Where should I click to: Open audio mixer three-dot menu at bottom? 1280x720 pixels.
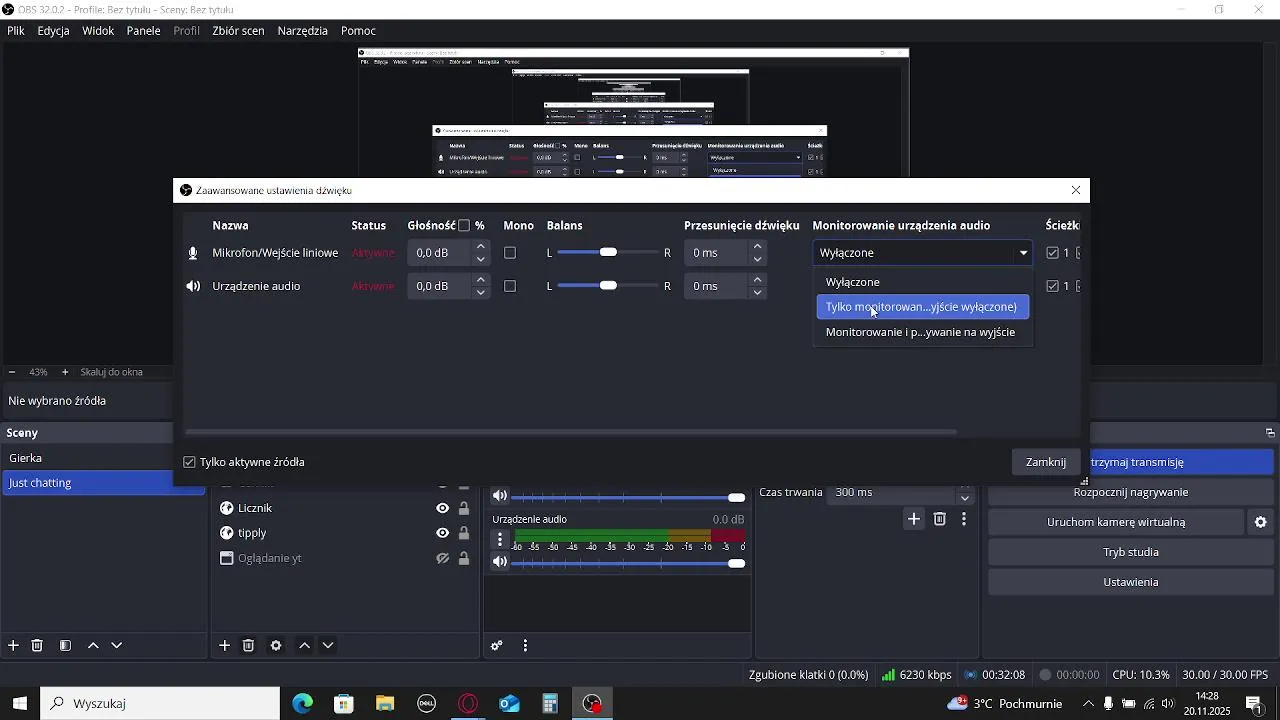click(x=525, y=646)
